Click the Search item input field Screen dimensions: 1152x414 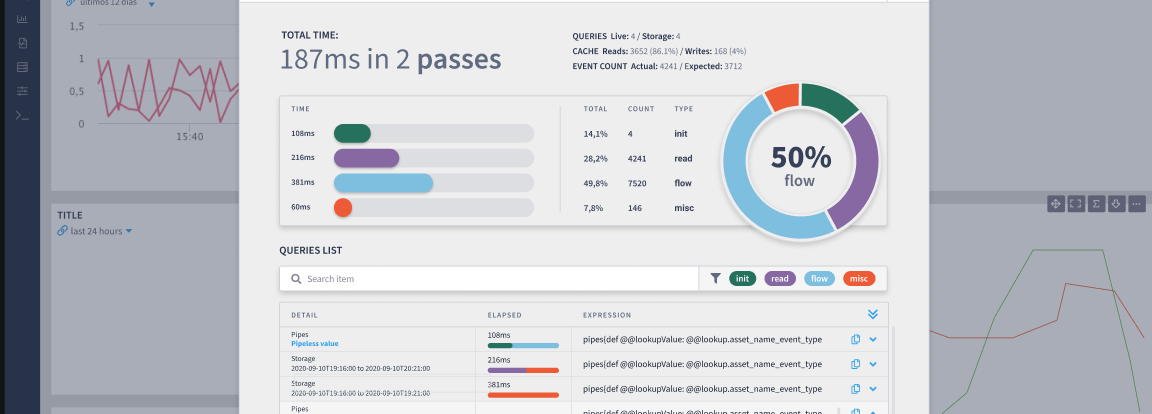coord(495,279)
